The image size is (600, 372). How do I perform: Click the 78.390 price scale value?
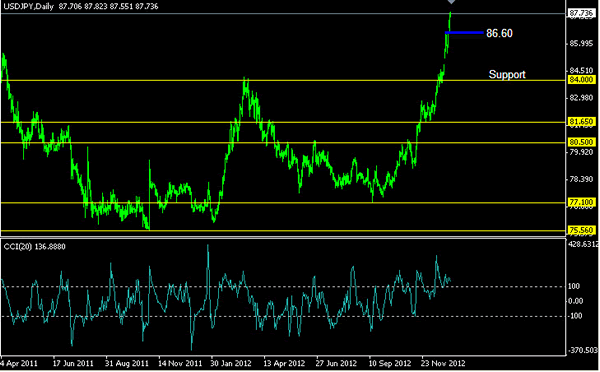(581, 179)
